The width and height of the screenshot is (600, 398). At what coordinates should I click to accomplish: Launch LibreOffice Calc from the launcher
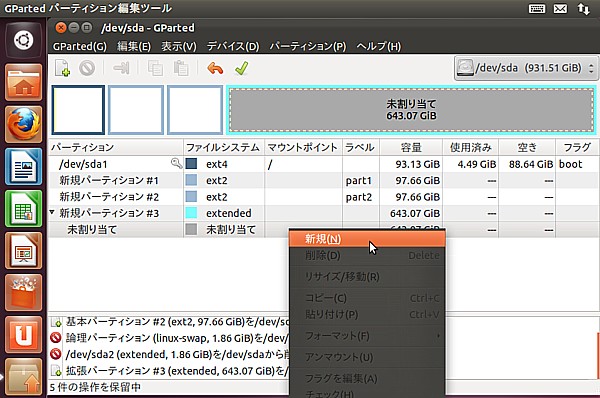pos(23,209)
